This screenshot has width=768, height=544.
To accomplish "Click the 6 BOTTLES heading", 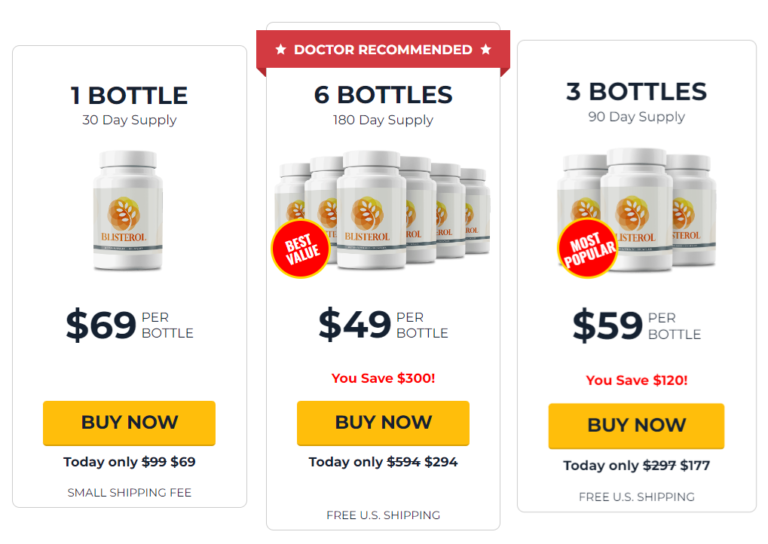I will pos(383,95).
